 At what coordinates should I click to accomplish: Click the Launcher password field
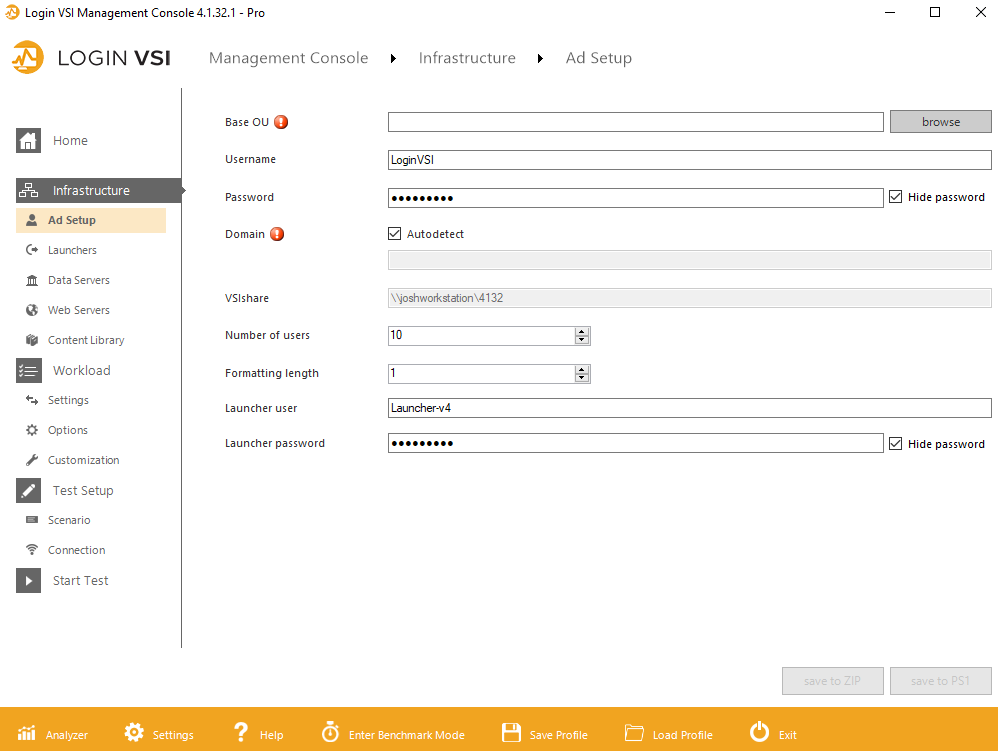pyautogui.click(x=635, y=443)
